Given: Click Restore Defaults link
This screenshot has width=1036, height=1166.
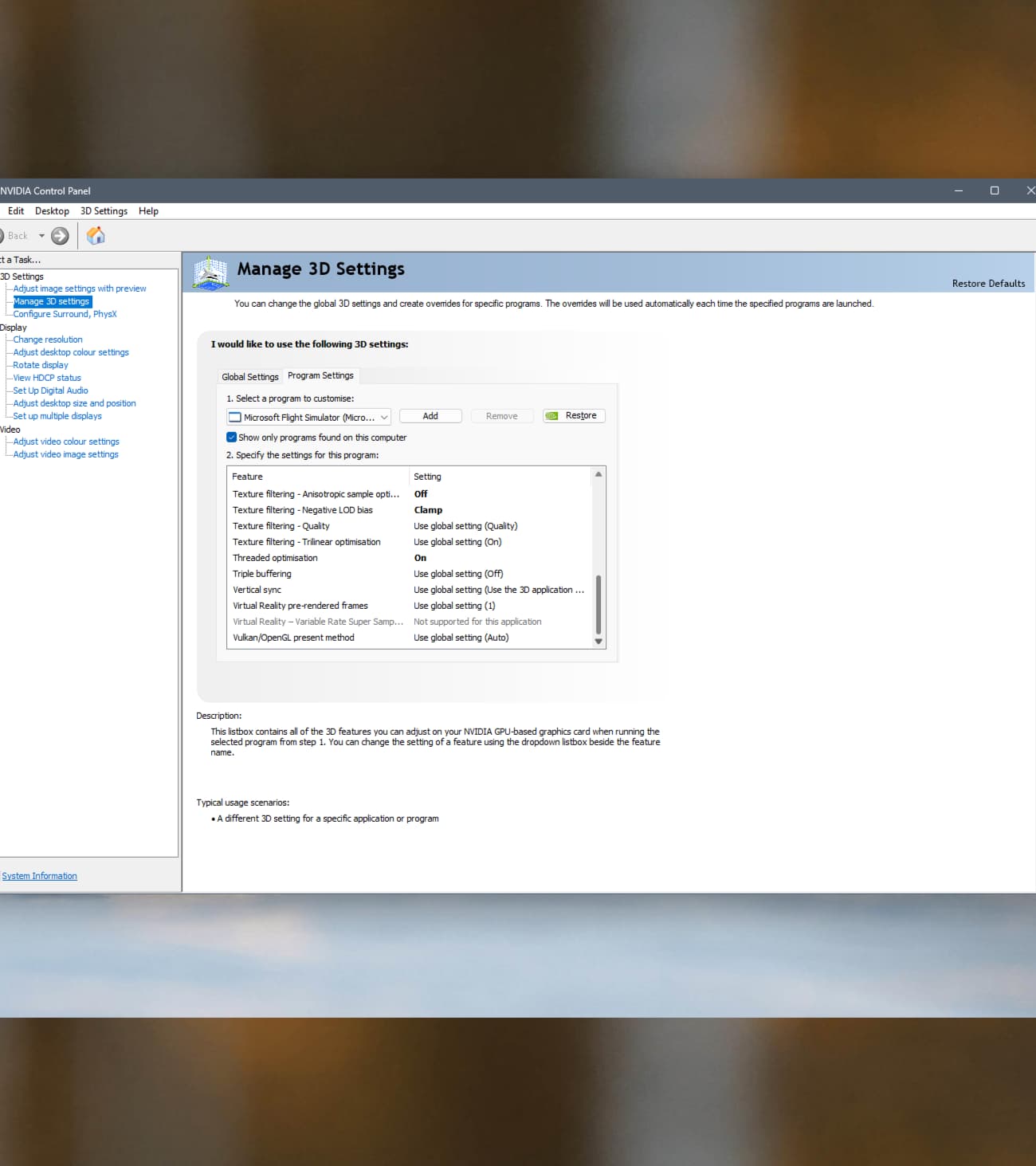Looking at the screenshot, I should tap(988, 284).
